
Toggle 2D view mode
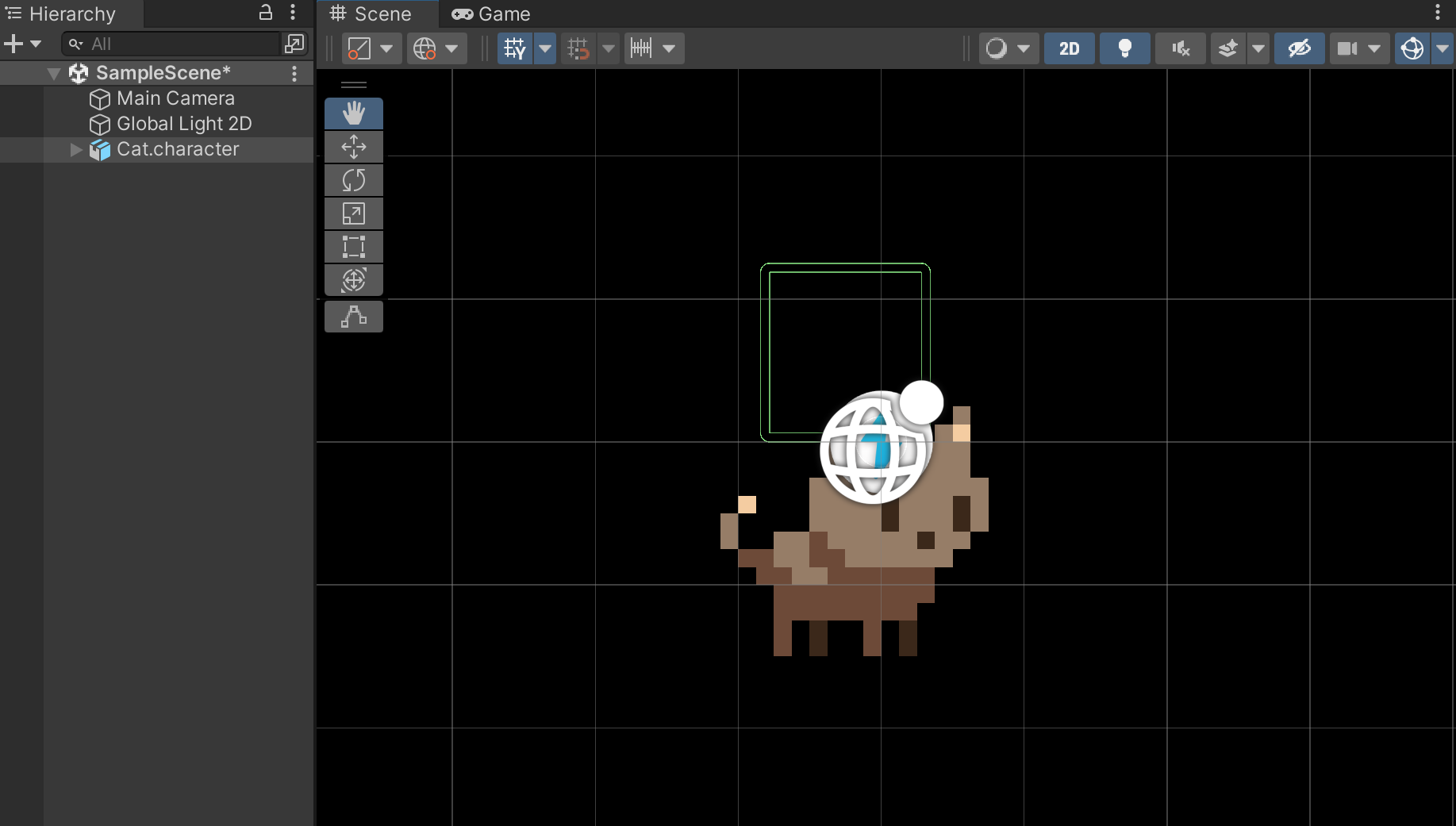click(x=1070, y=48)
